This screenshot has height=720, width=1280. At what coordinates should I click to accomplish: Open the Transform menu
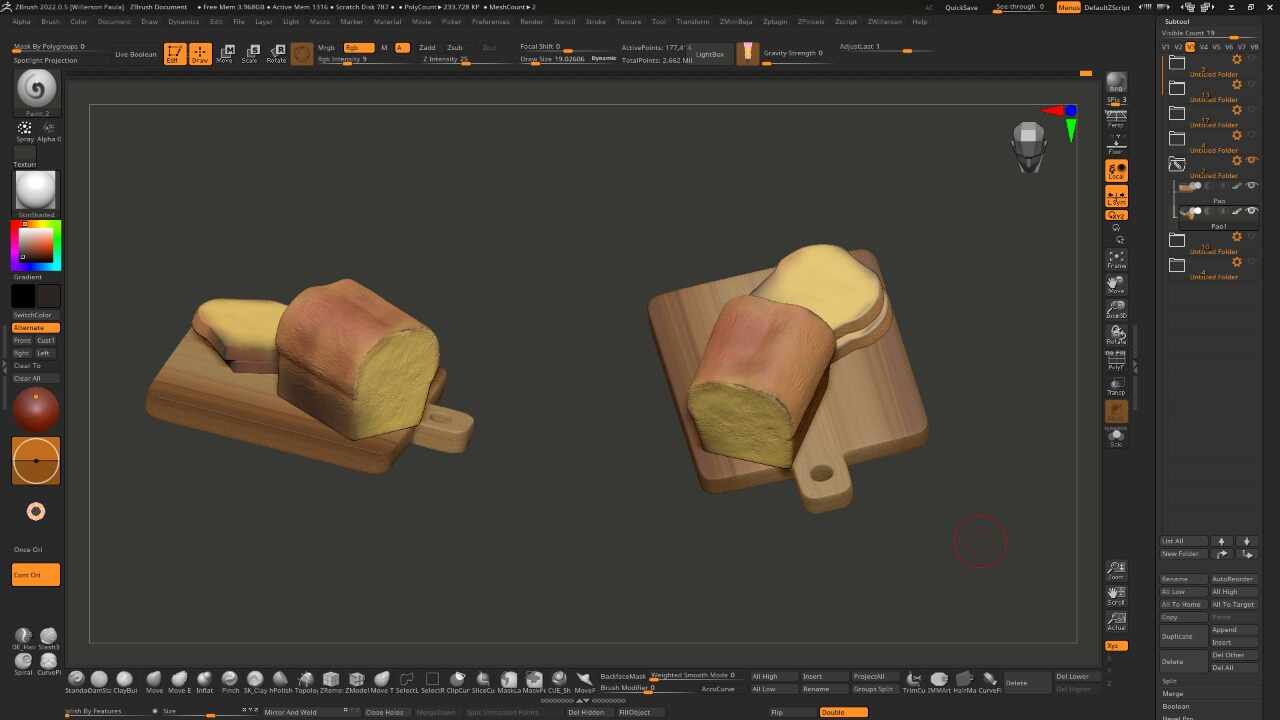click(x=692, y=21)
